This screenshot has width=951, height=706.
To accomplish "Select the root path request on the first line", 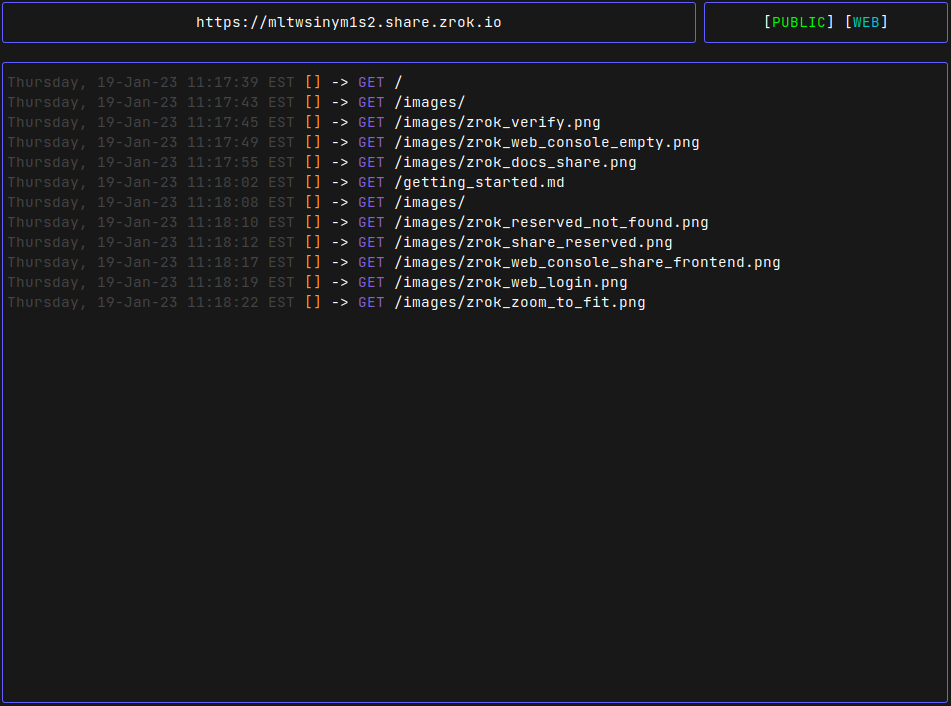I will coord(399,82).
